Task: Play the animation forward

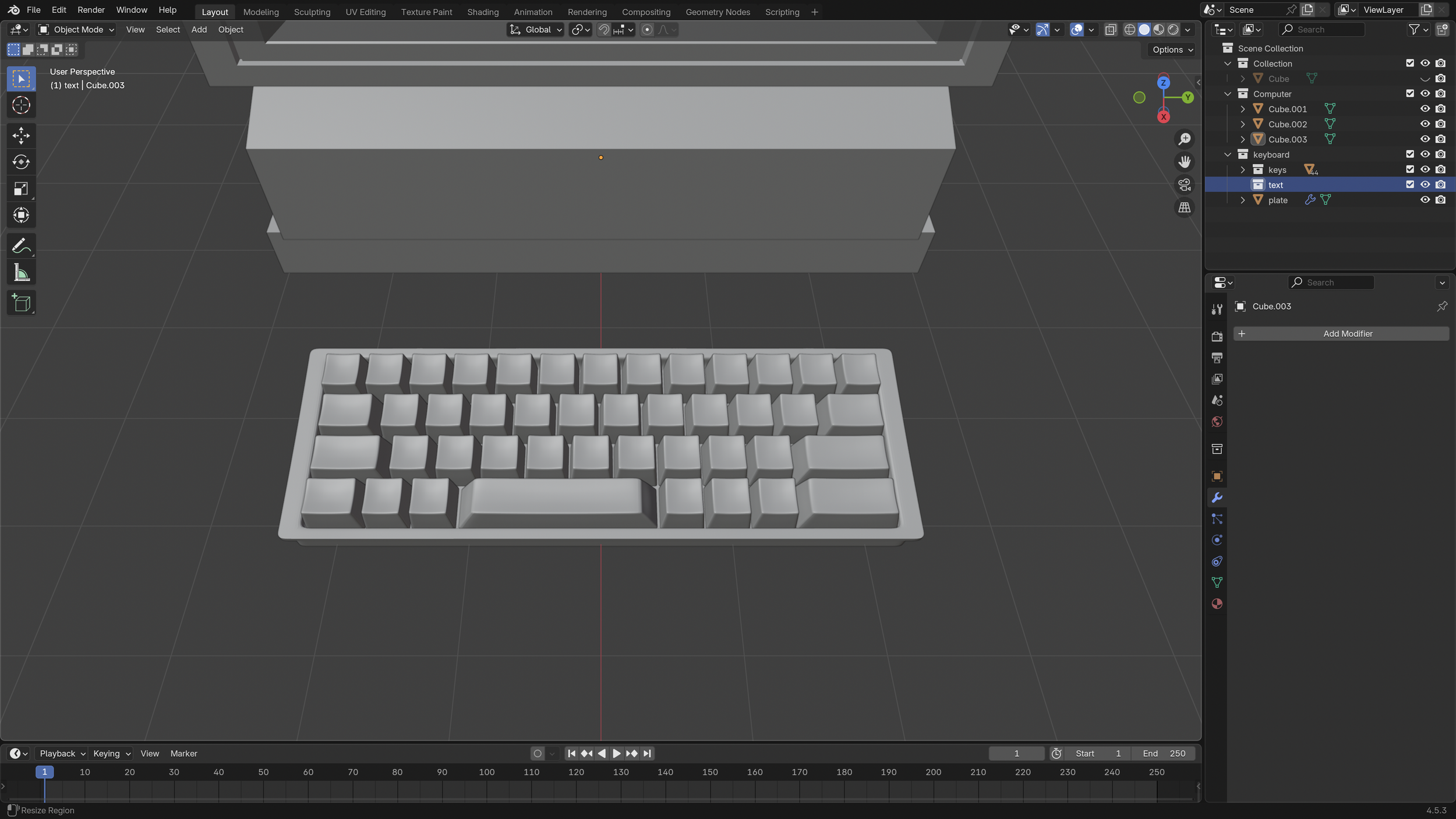Action: pyautogui.click(x=616, y=754)
